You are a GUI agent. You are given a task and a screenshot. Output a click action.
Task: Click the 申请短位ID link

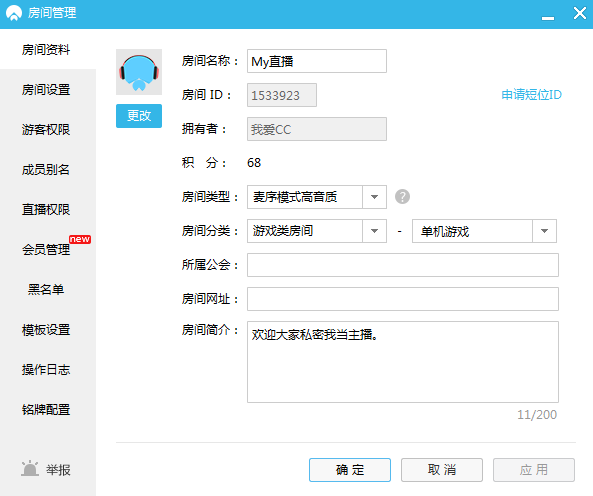(531, 95)
